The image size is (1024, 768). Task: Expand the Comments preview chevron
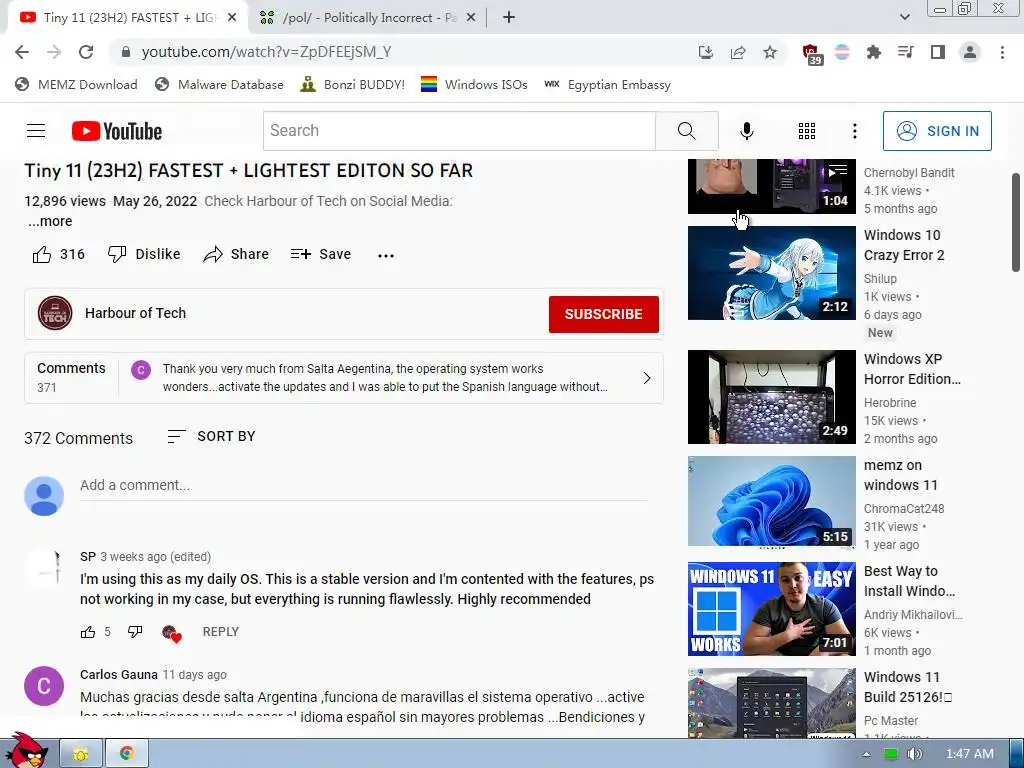pos(647,378)
